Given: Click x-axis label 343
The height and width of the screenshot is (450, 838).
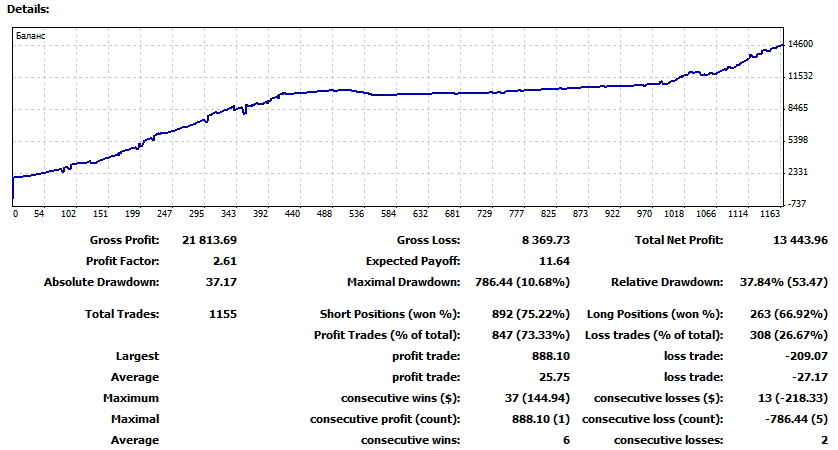Looking at the screenshot, I should [228, 214].
